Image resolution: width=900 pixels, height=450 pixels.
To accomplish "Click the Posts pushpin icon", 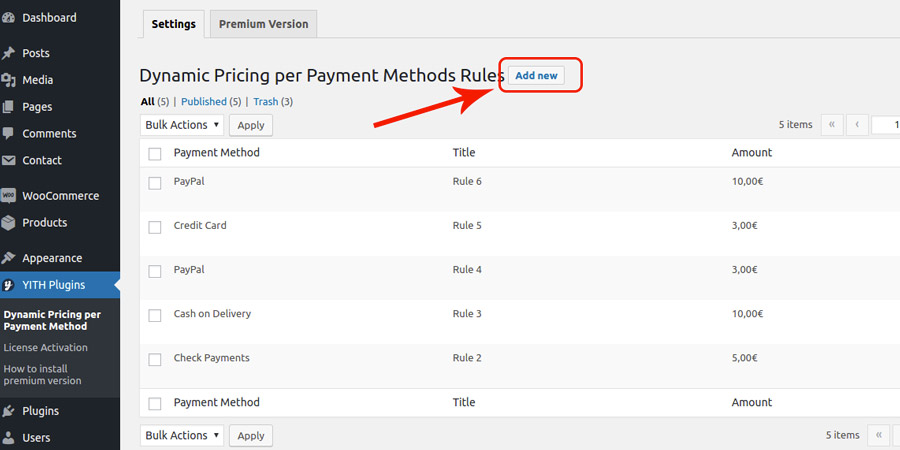I will tap(8, 53).
